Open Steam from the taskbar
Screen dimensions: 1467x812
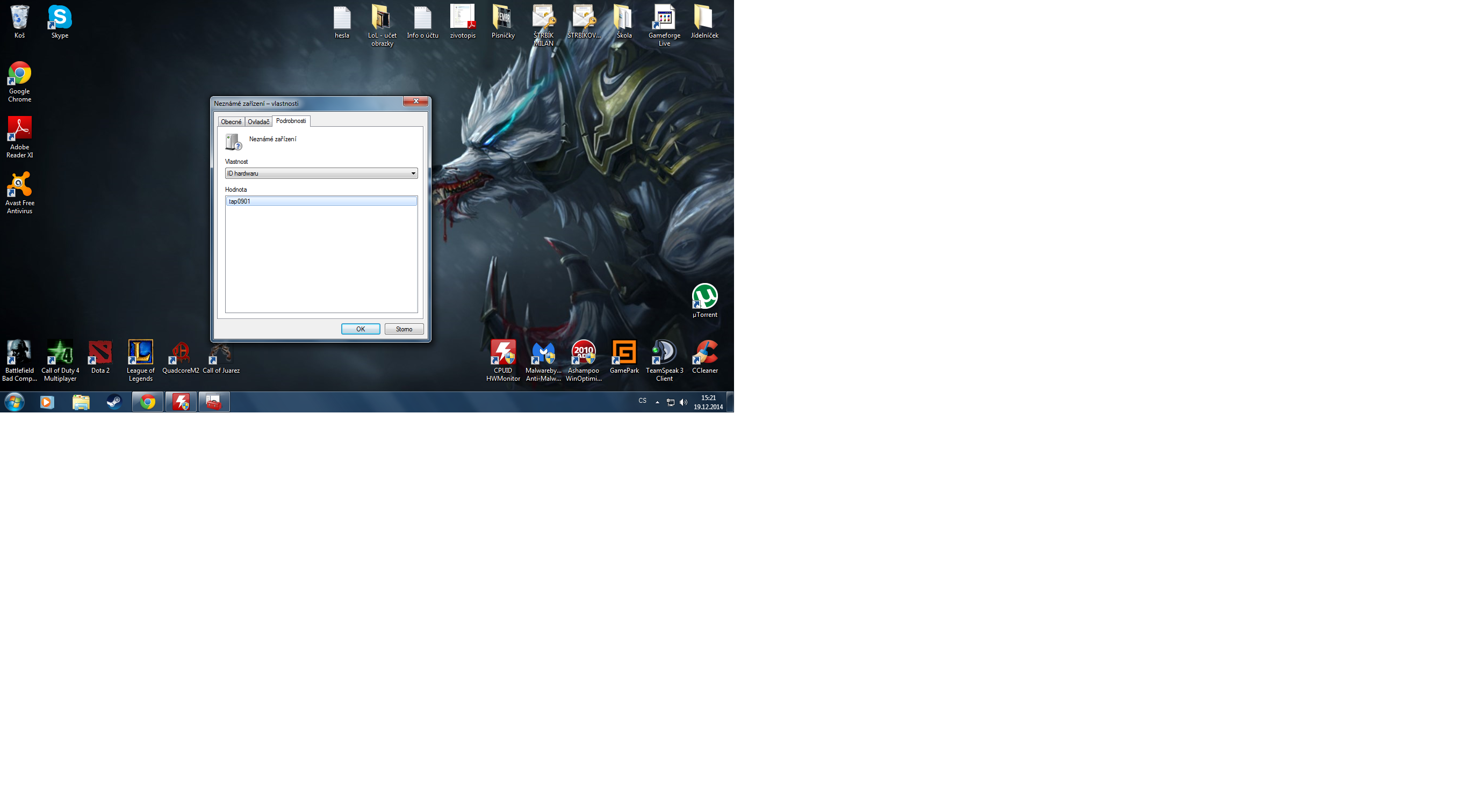click(114, 402)
